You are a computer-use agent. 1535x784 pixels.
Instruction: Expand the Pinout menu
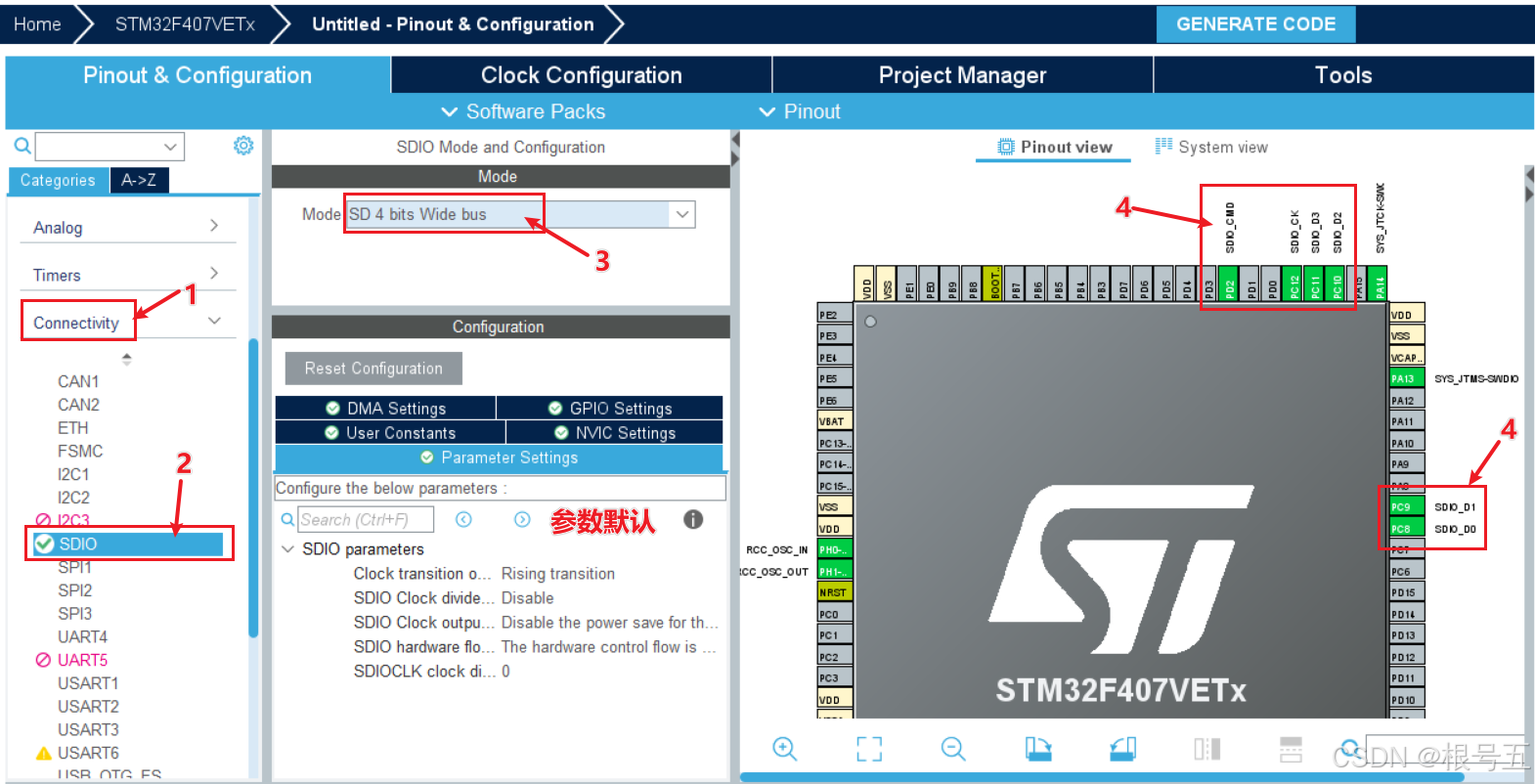[800, 111]
